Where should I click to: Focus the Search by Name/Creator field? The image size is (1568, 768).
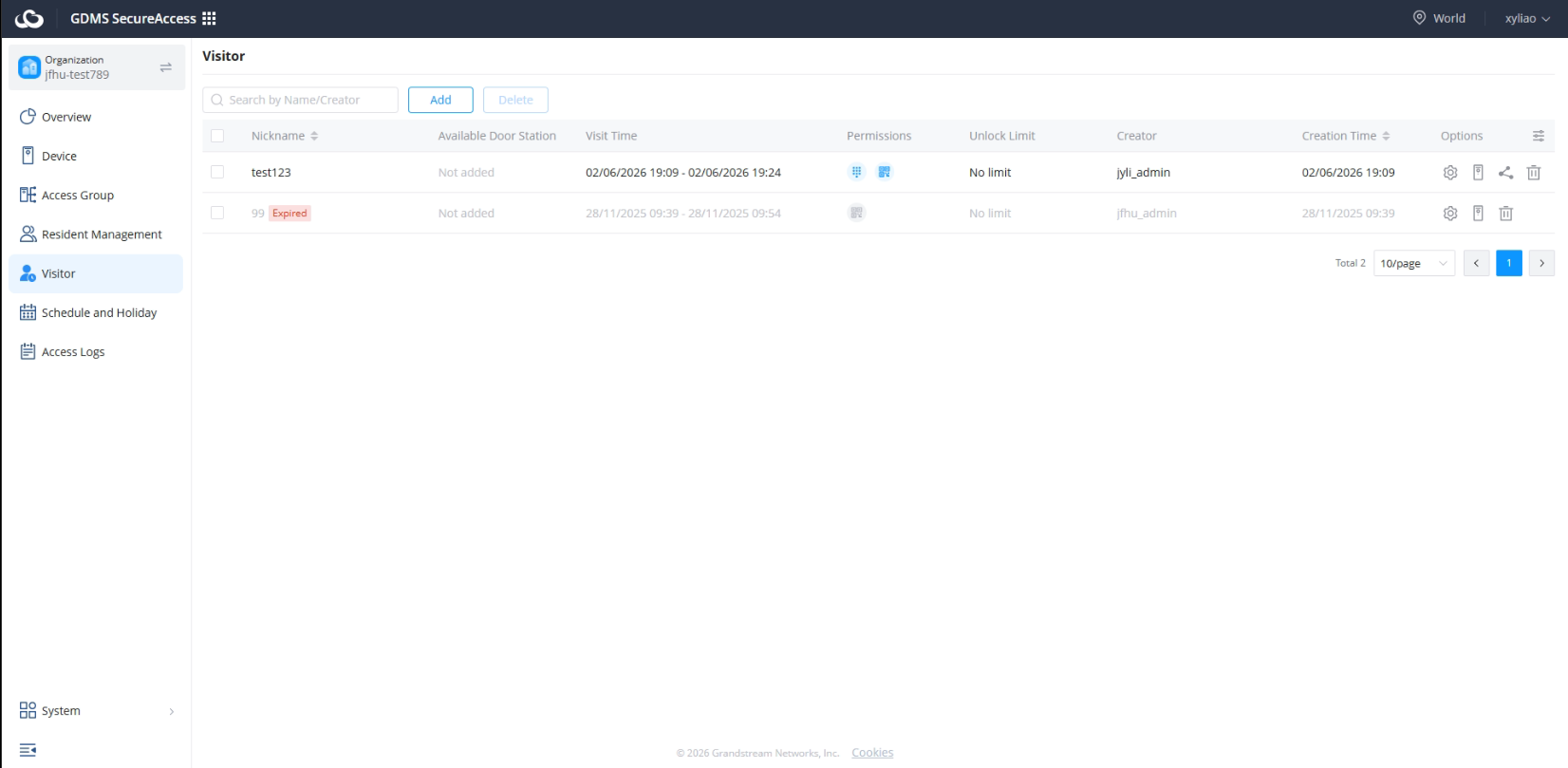pos(300,100)
